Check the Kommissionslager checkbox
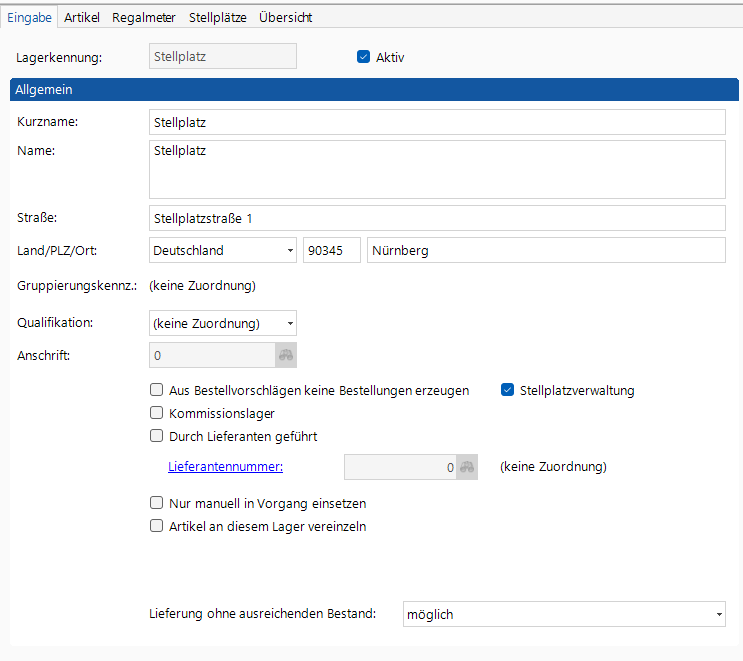 pyautogui.click(x=156, y=413)
